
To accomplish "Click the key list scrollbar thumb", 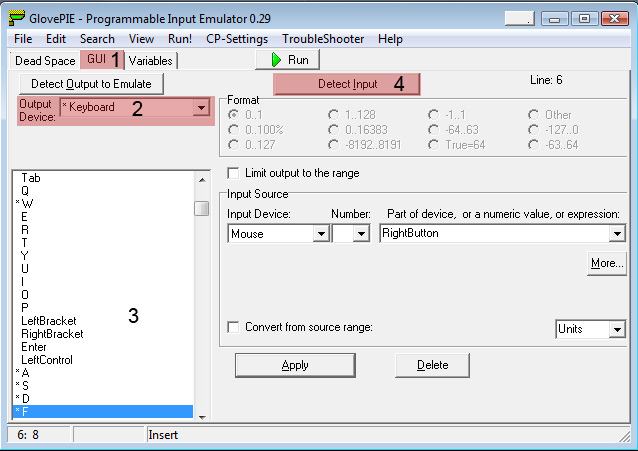I will [201, 208].
